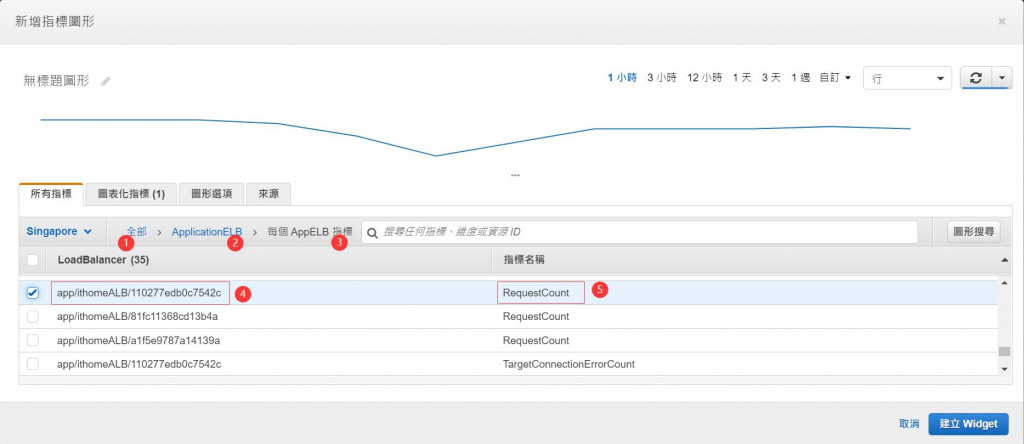Edit the graph title with the pencil icon
The height and width of the screenshot is (444, 1024).
coord(106,82)
